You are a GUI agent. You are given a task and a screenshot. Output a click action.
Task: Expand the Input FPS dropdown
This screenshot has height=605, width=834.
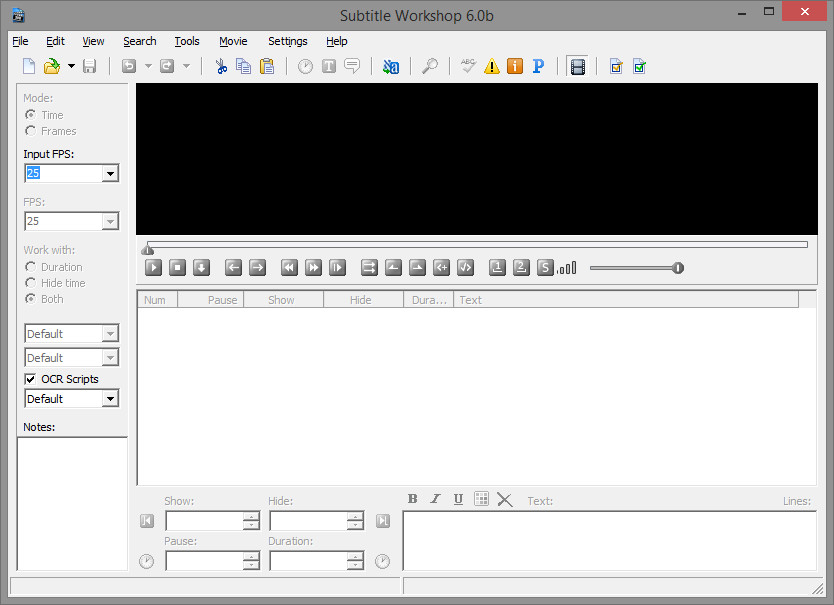[110, 173]
